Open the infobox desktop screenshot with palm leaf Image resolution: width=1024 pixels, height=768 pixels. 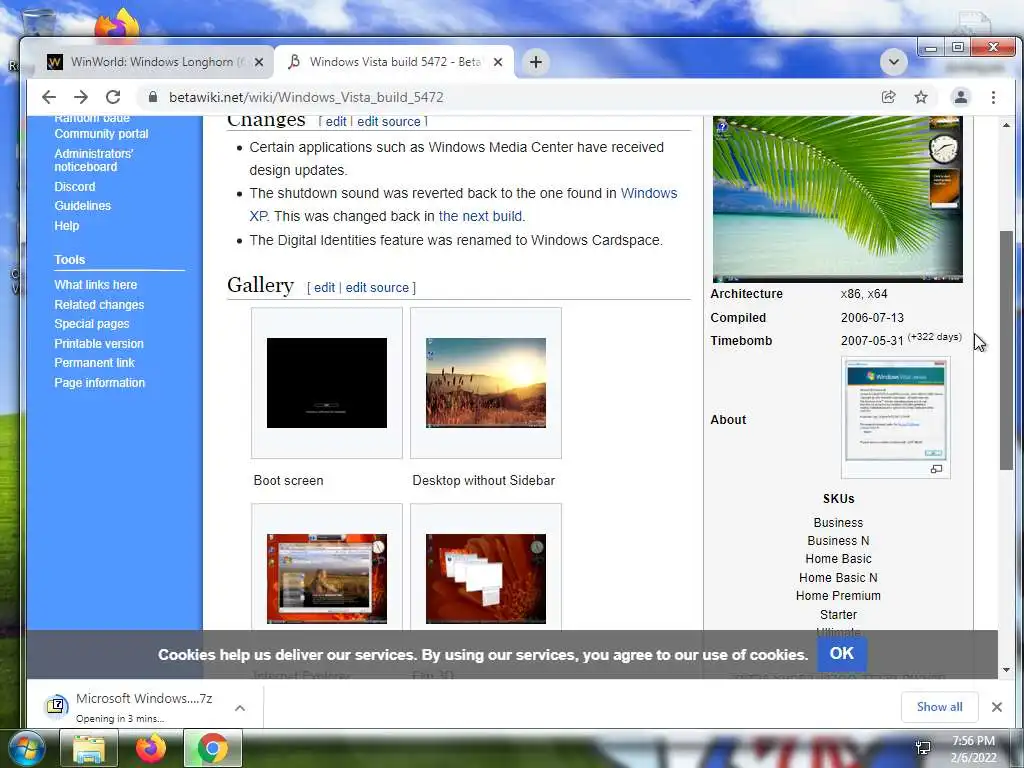pyautogui.click(x=838, y=199)
